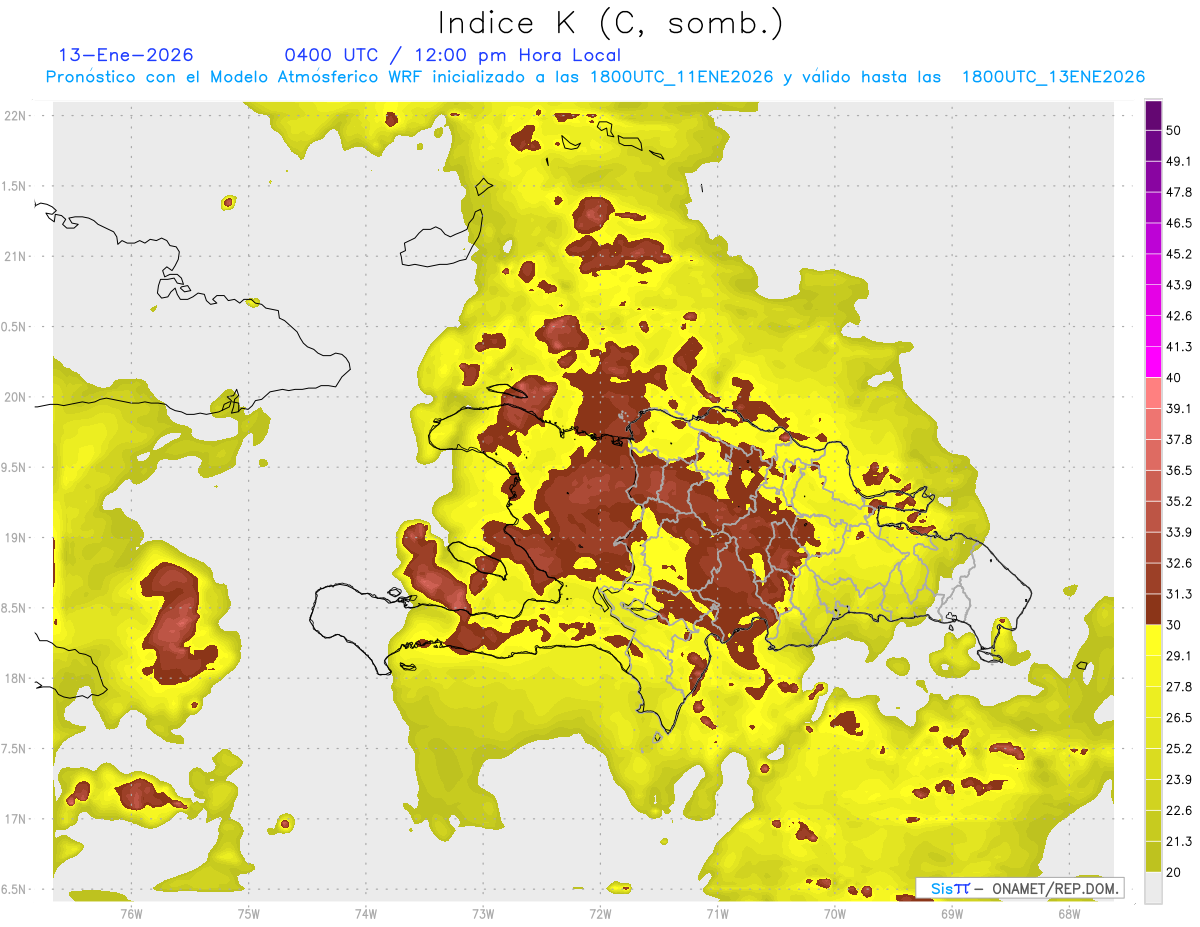Click the latitude label "17N"
Viewport: 1200px width, 927px height.
(16, 819)
